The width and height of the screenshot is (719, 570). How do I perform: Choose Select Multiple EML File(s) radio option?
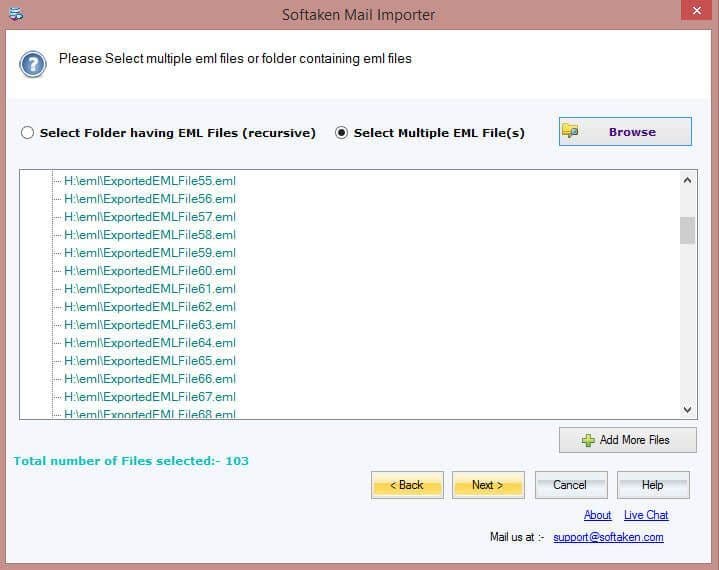coord(342,133)
